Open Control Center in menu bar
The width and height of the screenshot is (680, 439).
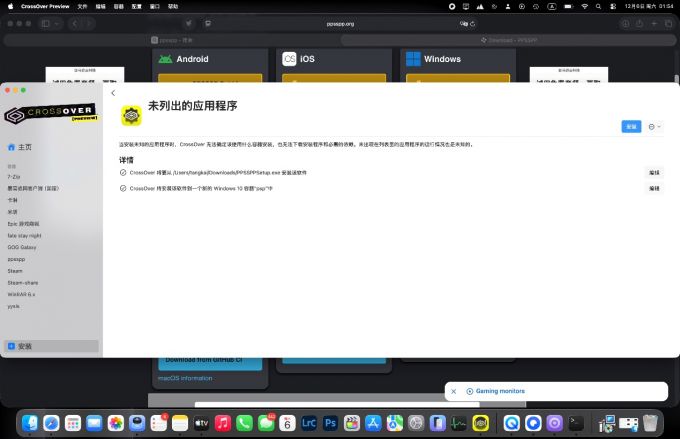(x=613, y=7)
